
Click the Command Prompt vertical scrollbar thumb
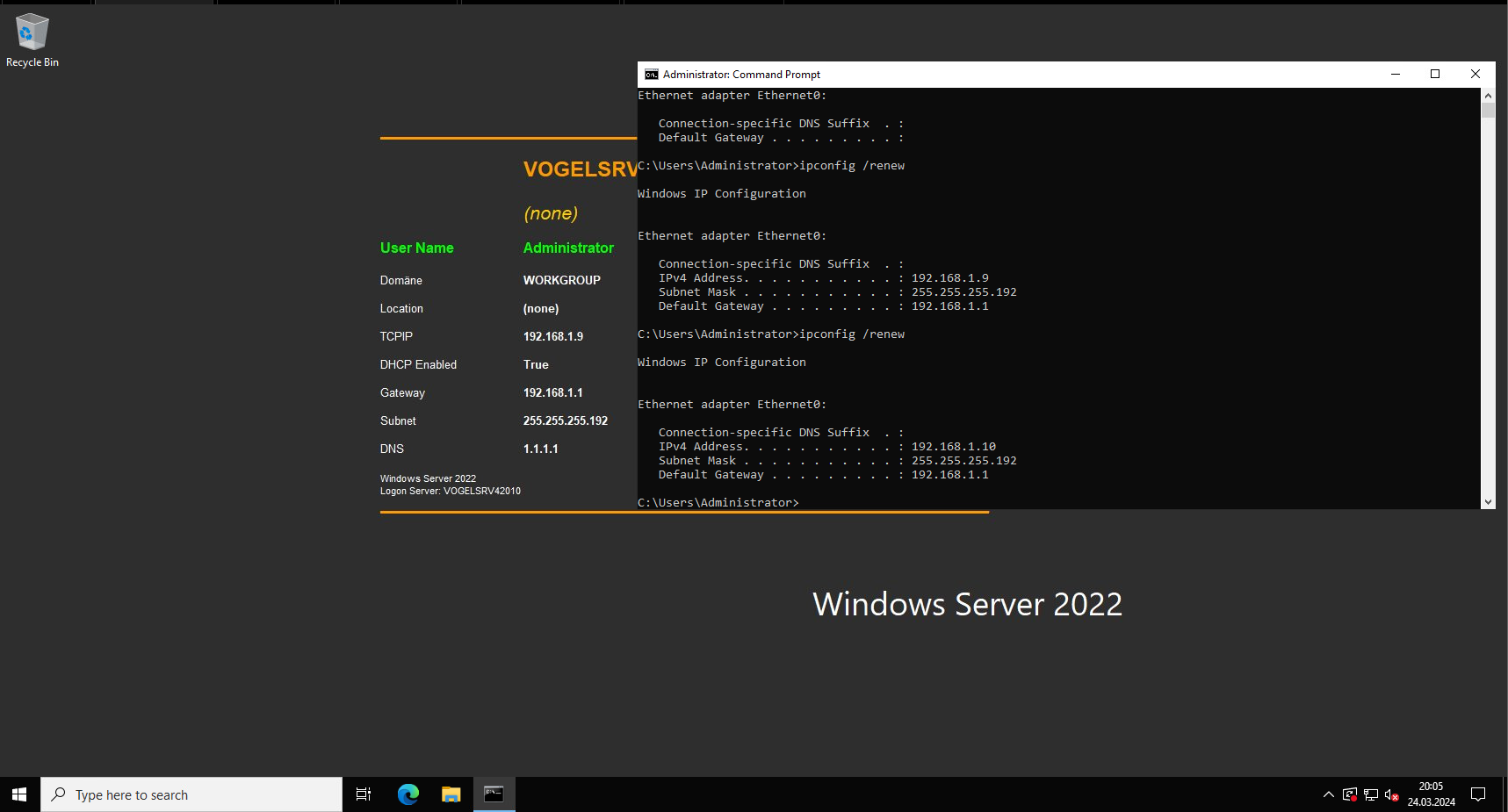pyautogui.click(x=1488, y=111)
